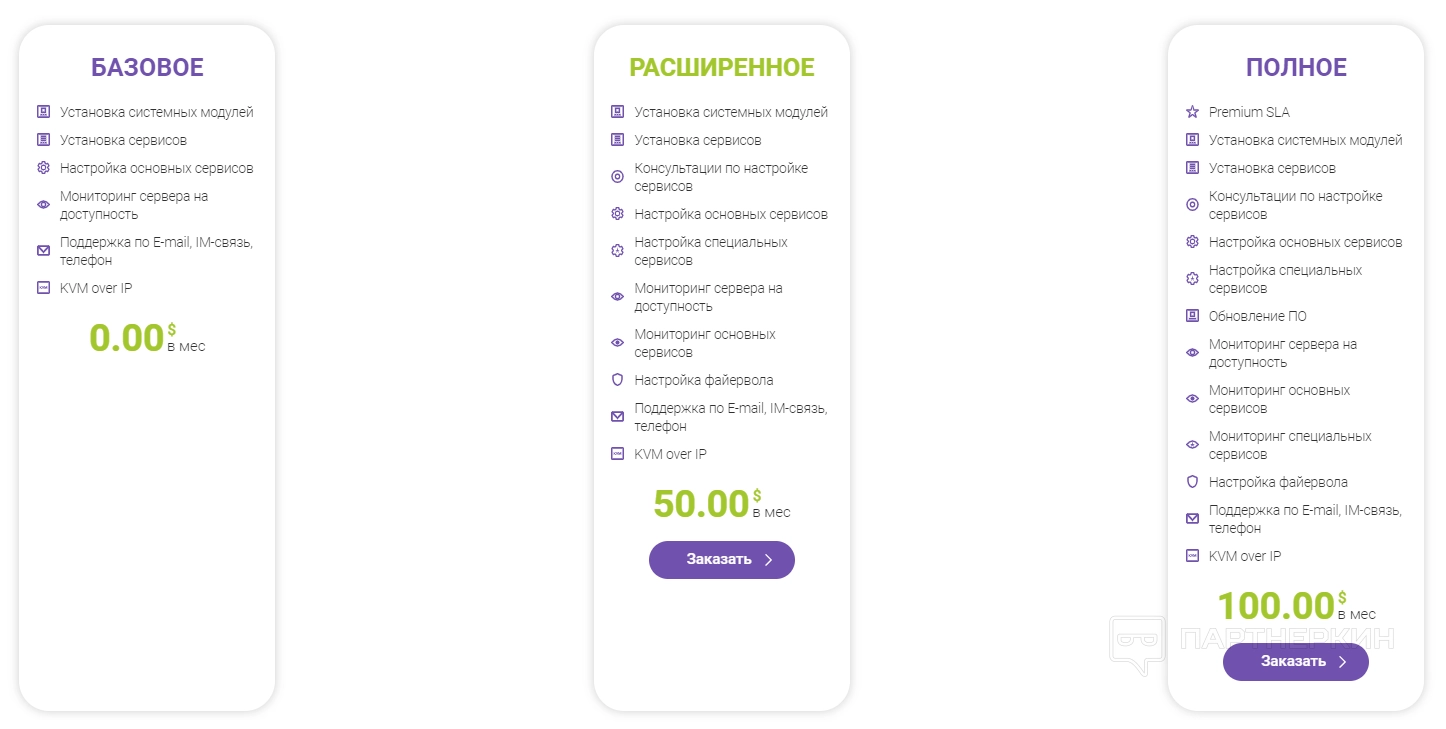Click the envelope icon in the Полное card
The image size is (1446, 729).
coord(1191,519)
